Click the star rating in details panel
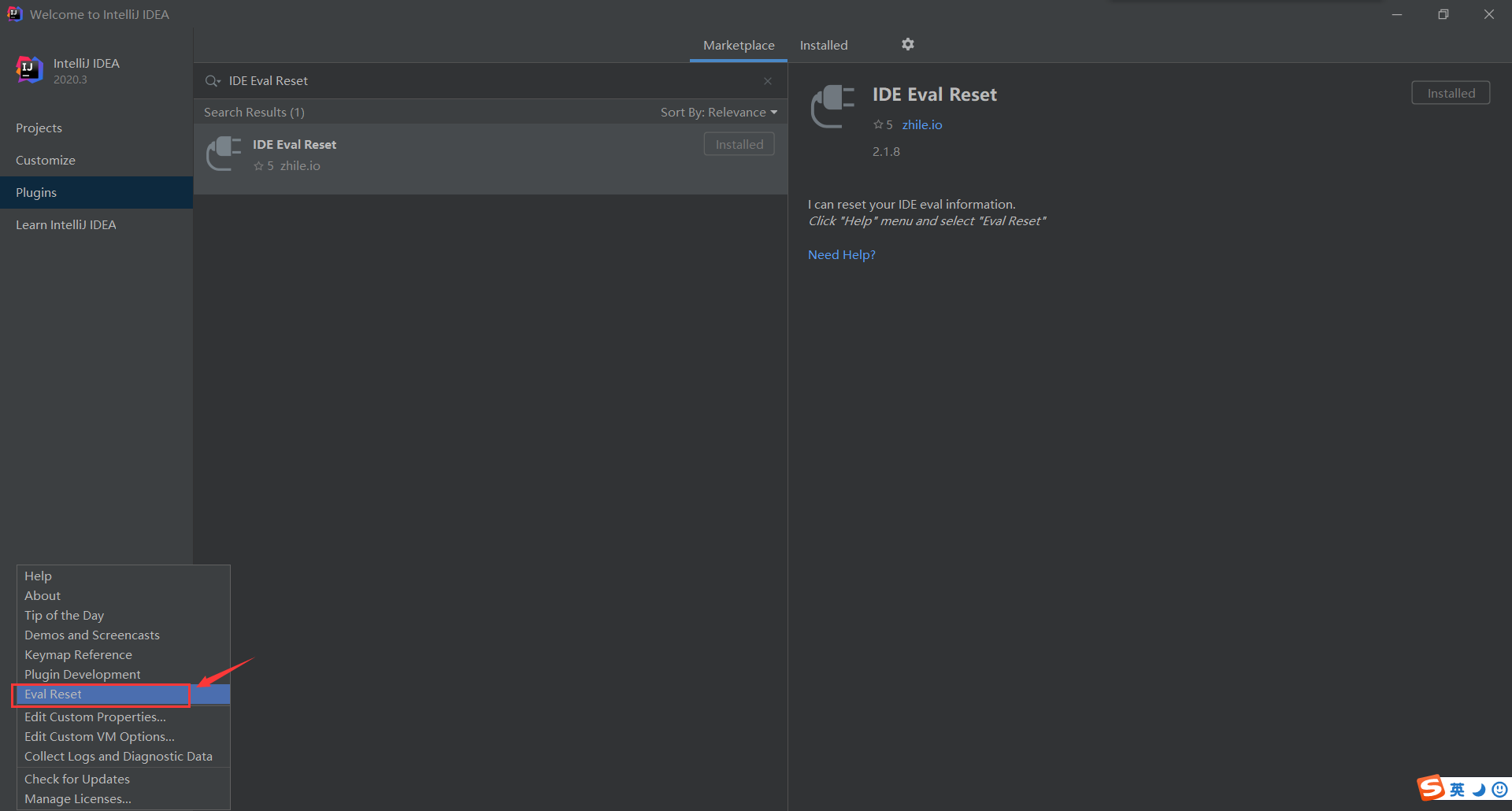 click(883, 125)
